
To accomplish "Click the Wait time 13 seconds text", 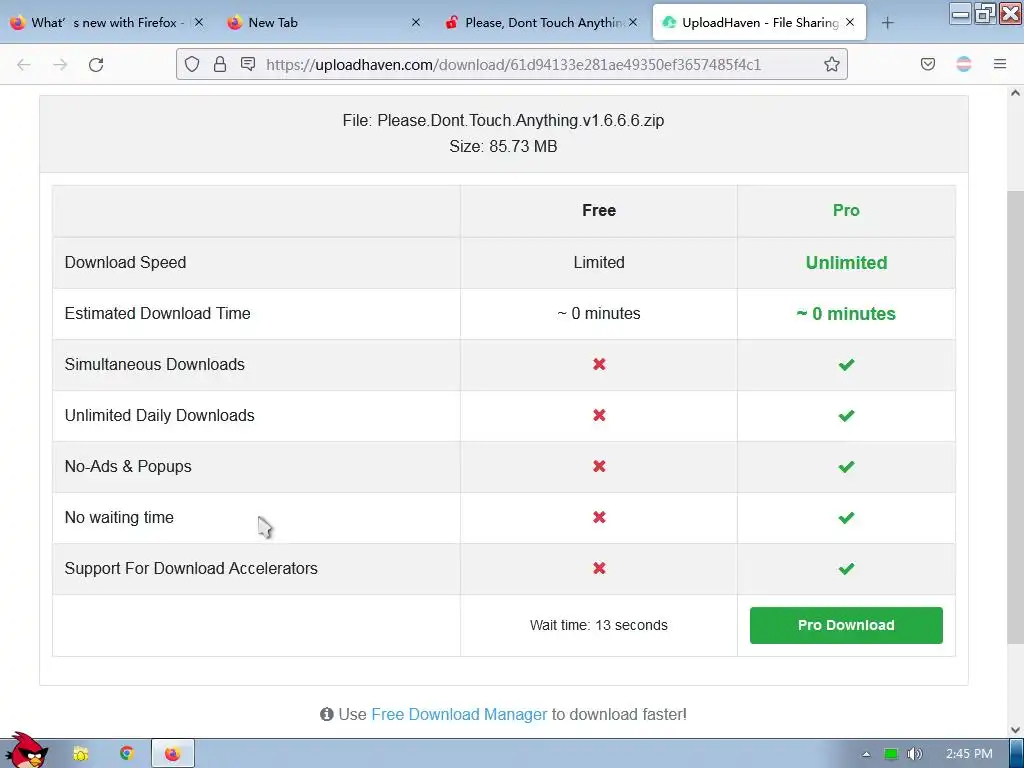I will (598, 625).
